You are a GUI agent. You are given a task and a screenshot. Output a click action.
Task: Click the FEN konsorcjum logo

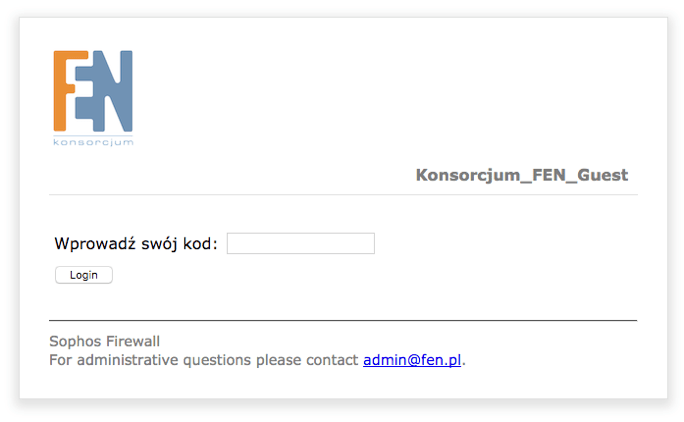tap(93, 98)
